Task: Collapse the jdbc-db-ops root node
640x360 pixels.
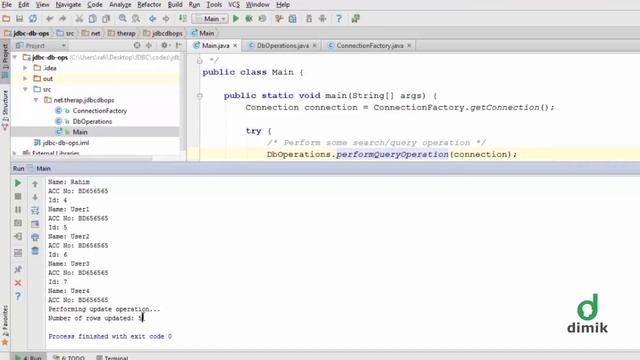Action: [15, 57]
